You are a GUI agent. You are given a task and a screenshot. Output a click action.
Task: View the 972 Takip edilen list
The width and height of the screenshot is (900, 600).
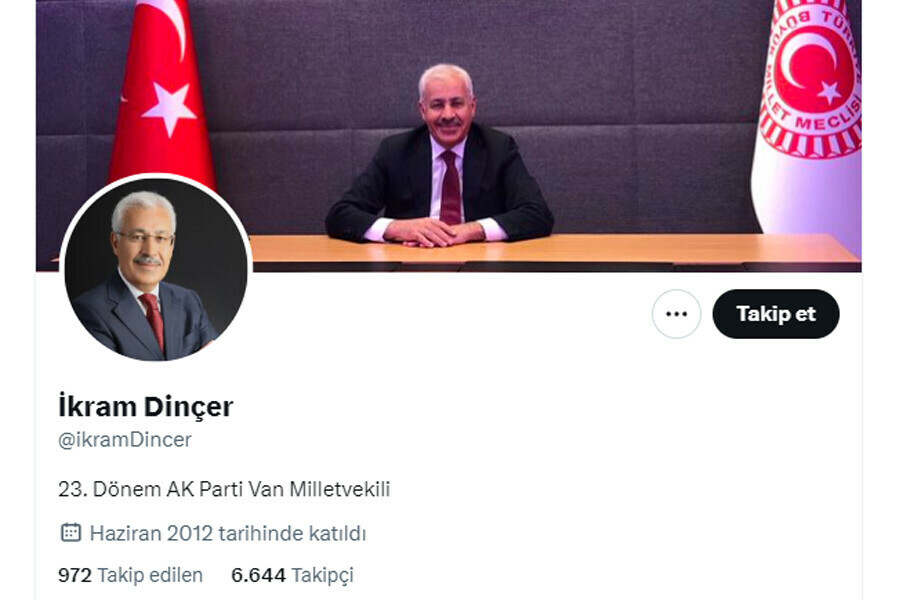(x=130, y=575)
